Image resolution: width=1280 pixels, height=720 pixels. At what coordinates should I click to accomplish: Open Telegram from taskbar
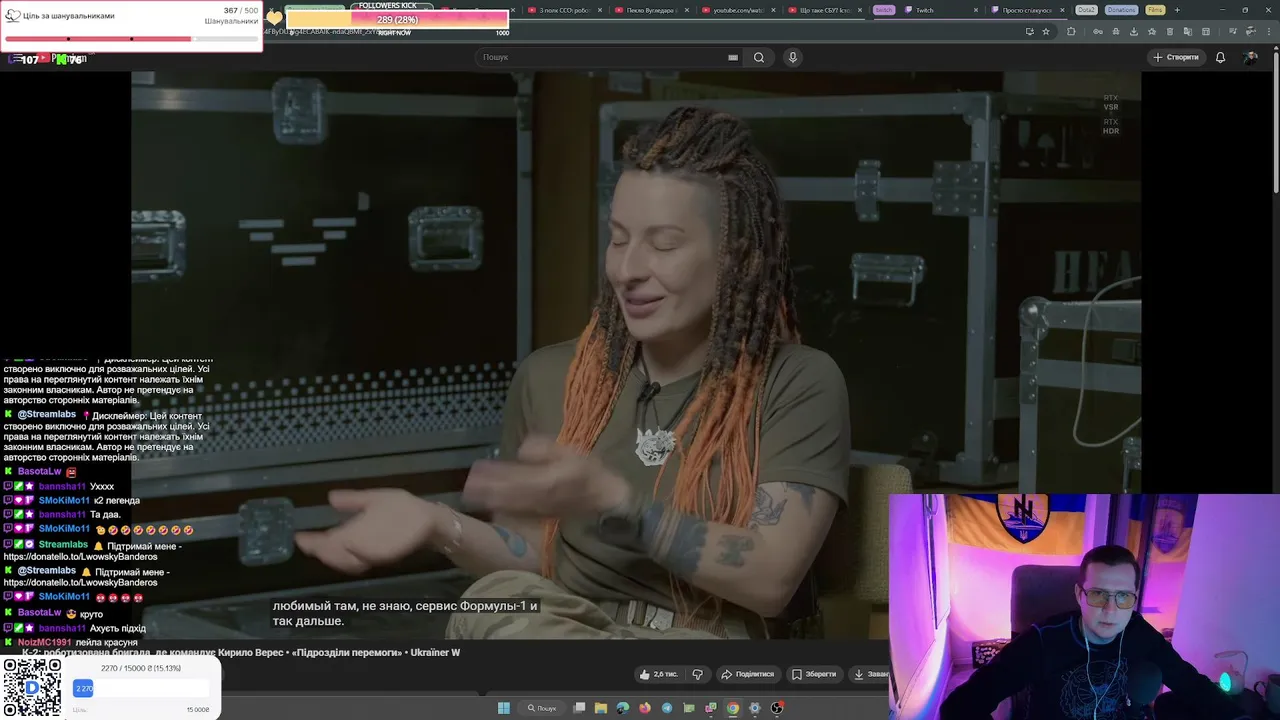(x=667, y=708)
